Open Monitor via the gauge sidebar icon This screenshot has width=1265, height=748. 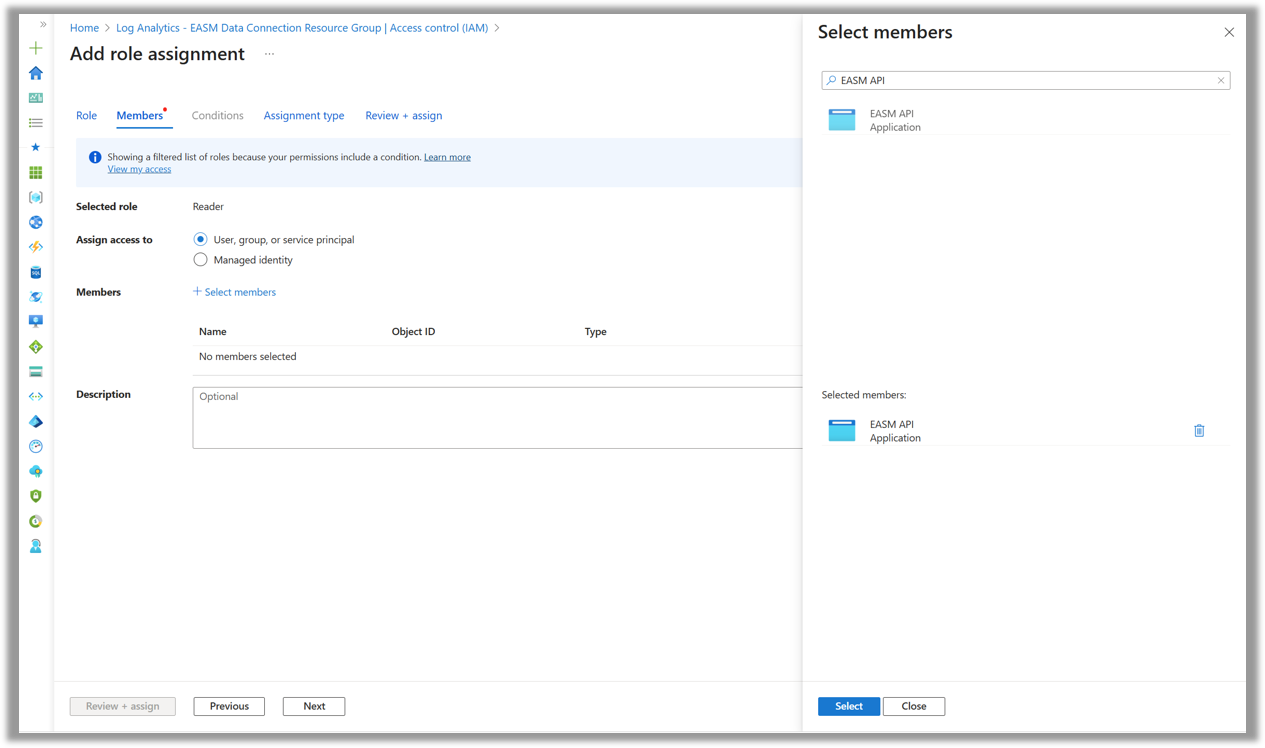pyautogui.click(x=36, y=446)
